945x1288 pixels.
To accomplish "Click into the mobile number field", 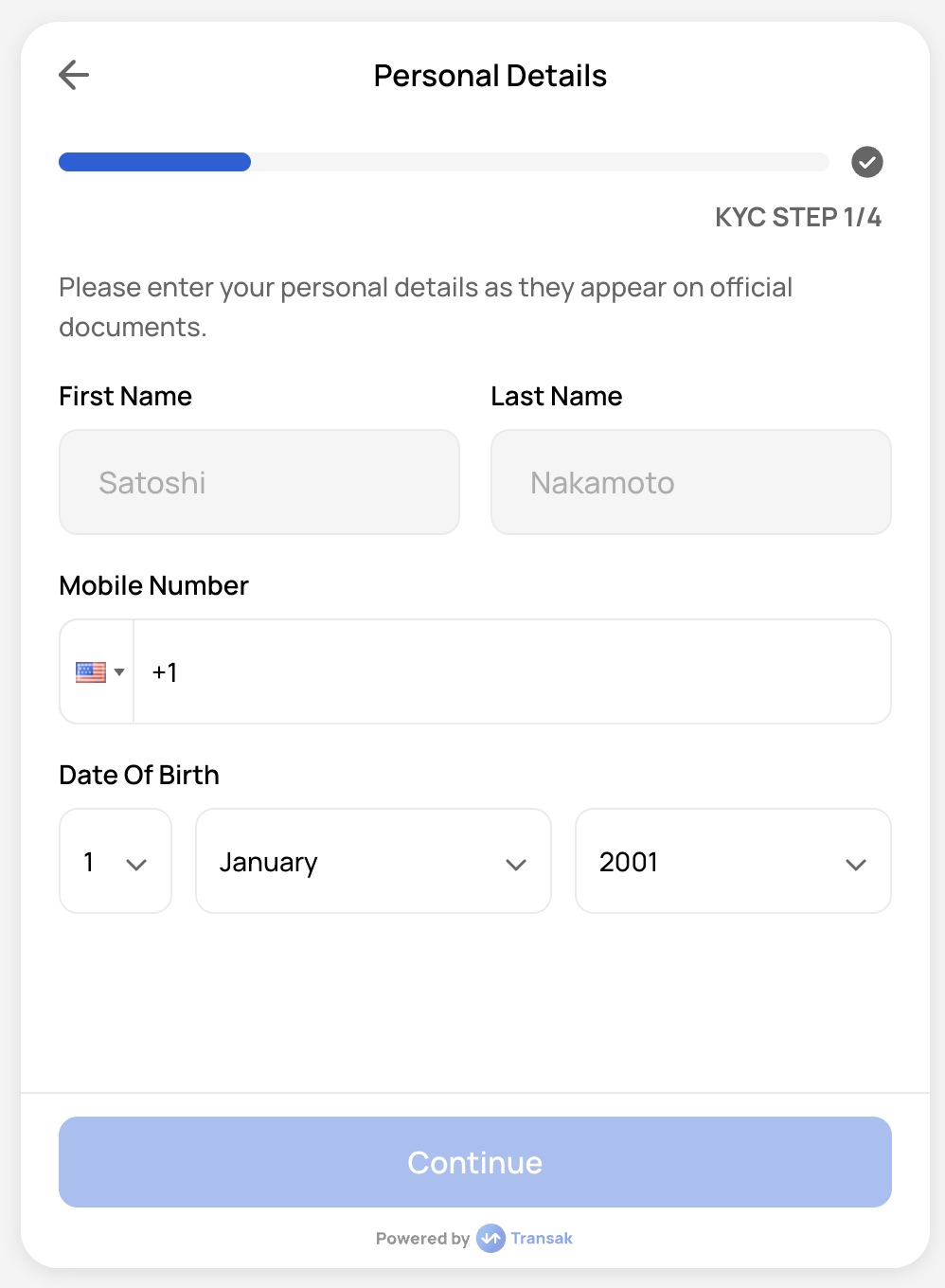I will [x=511, y=672].
